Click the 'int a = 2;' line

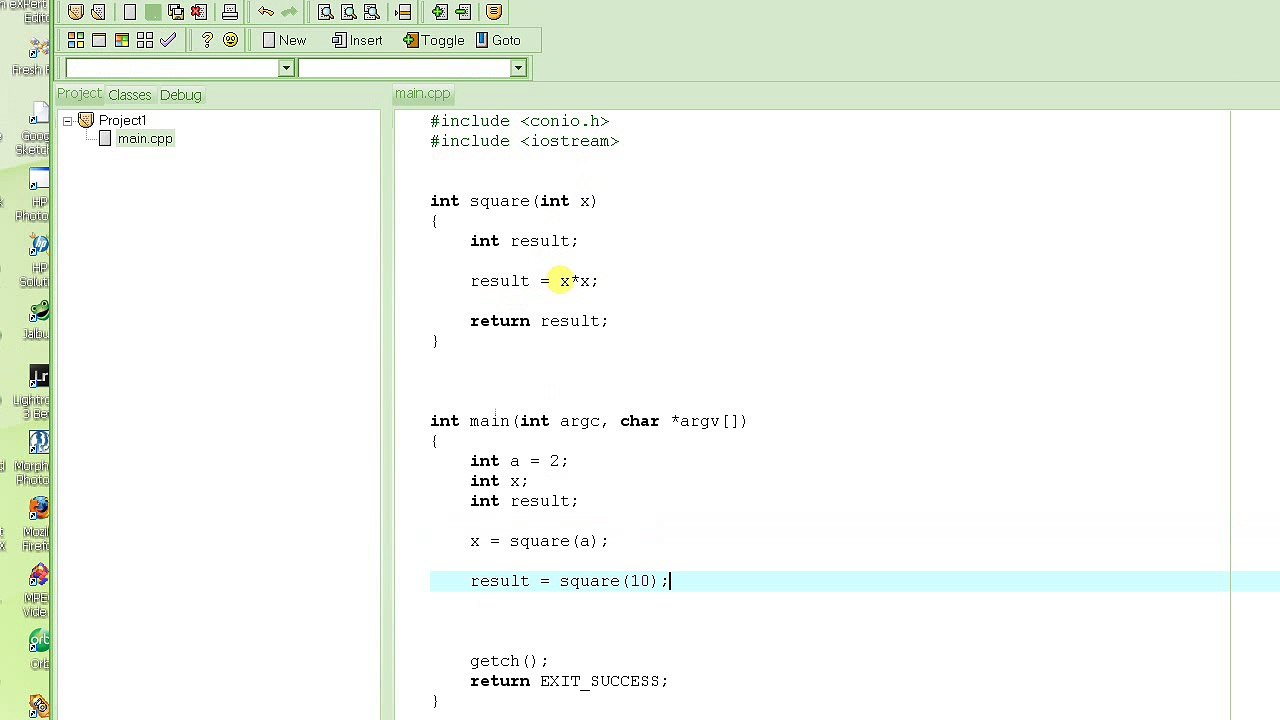pos(519,461)
